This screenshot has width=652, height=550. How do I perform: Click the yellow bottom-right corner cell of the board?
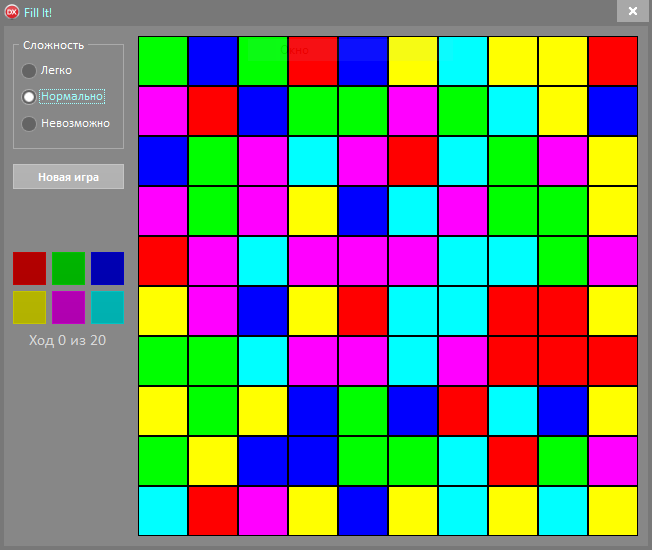[613, 510]
